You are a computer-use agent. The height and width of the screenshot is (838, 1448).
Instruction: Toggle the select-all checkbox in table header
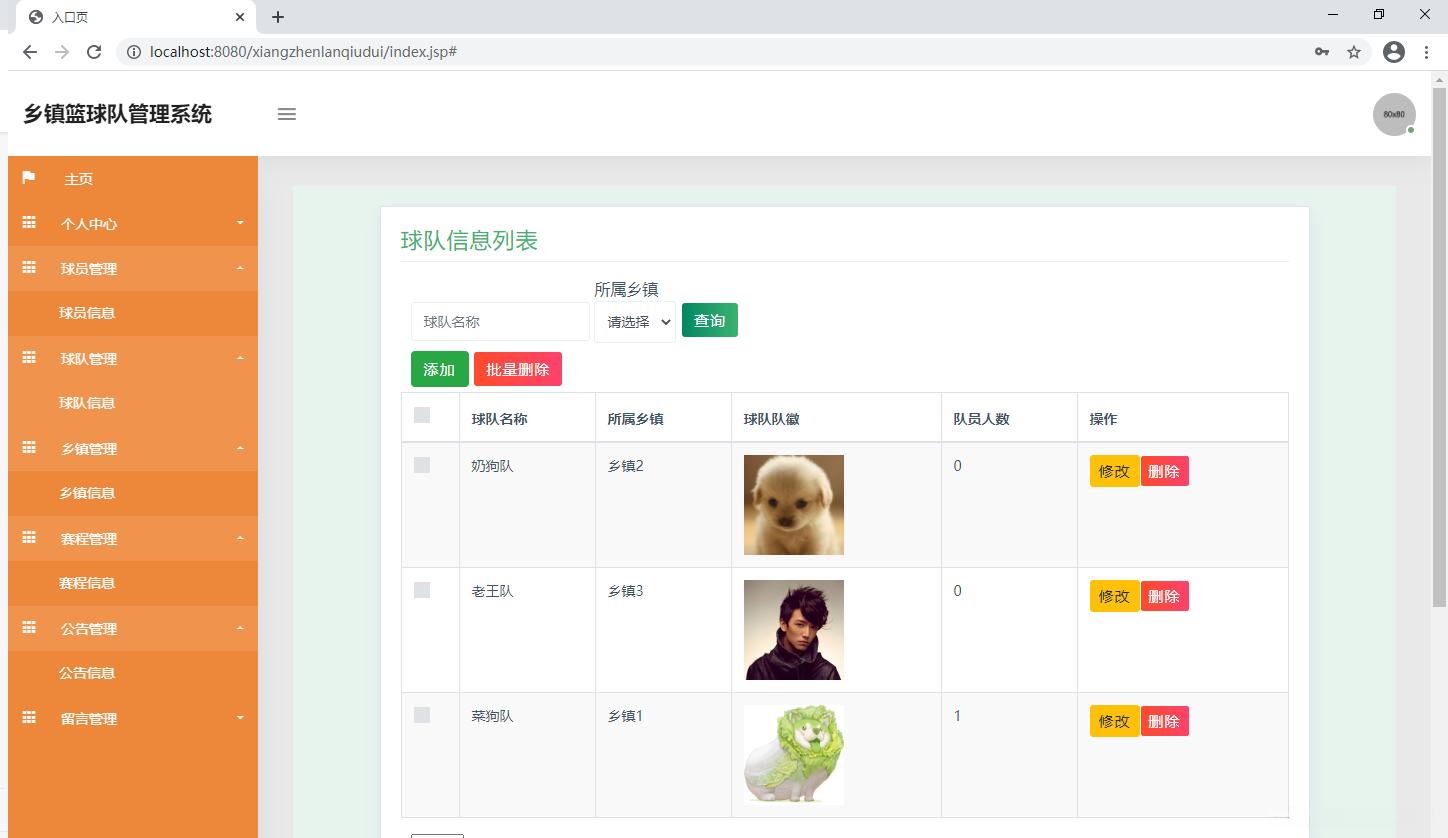(422, 415)
